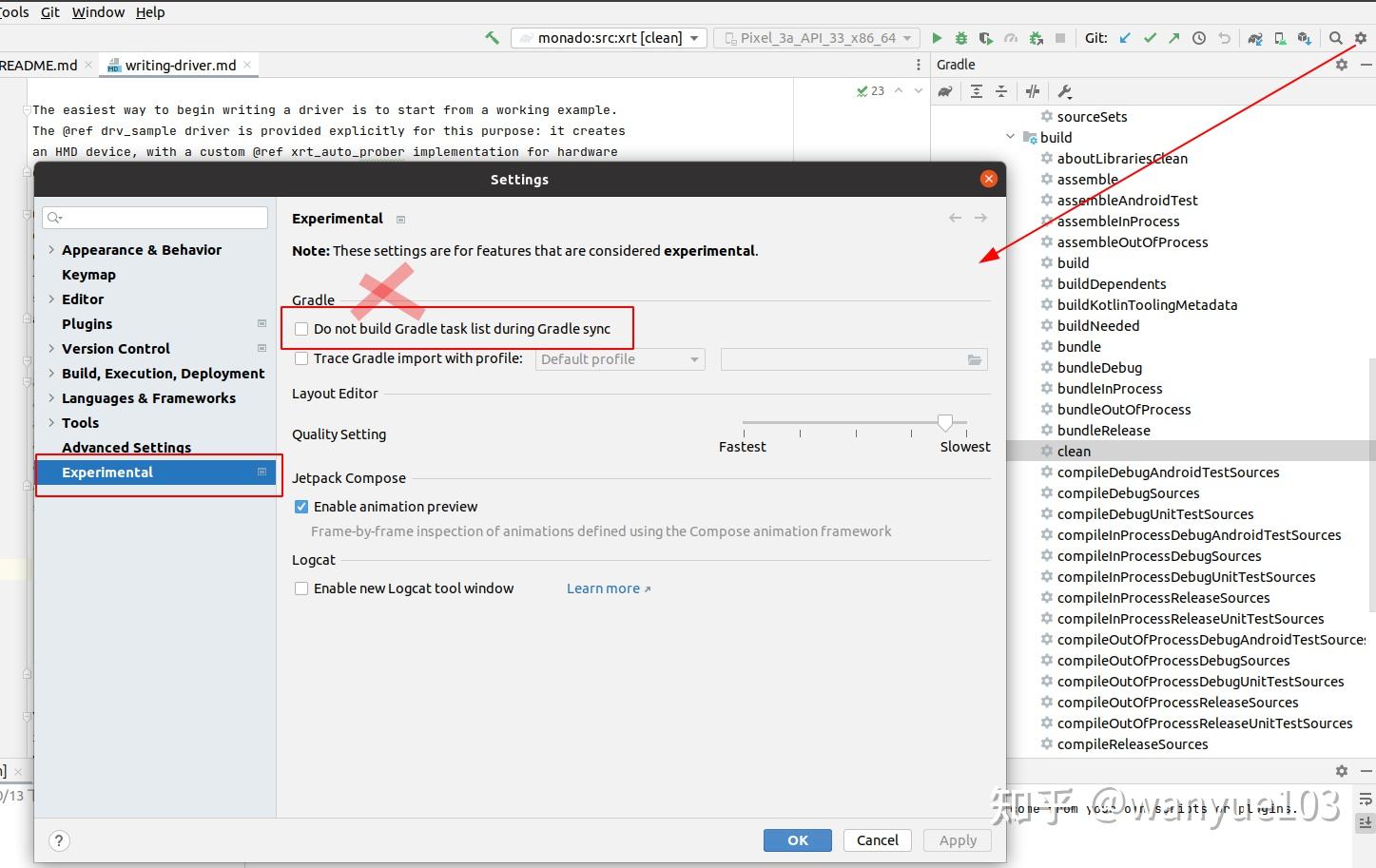Start the Debug session bug icon

pos(960,38)
